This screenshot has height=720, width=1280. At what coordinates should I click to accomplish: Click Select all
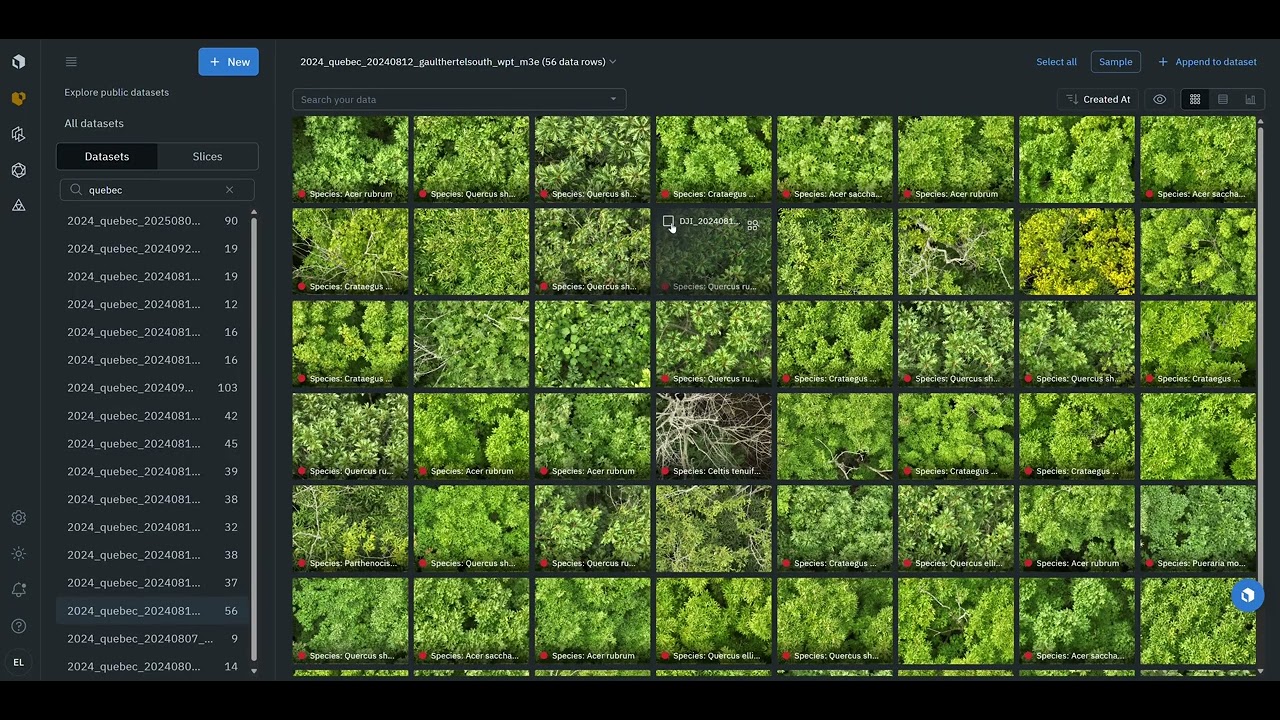coord(1056,62)
